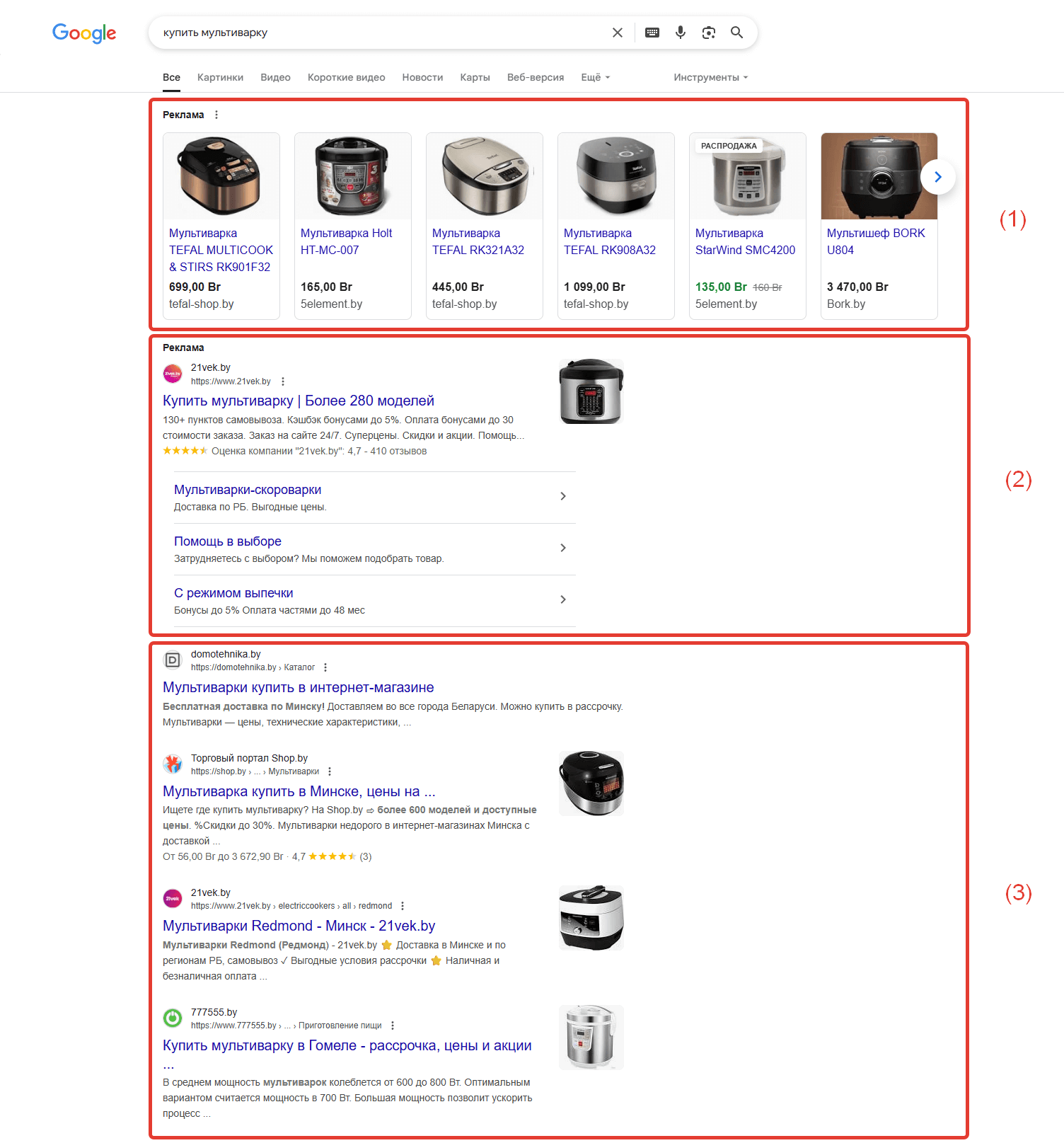Open search by image camera icon

709,33
